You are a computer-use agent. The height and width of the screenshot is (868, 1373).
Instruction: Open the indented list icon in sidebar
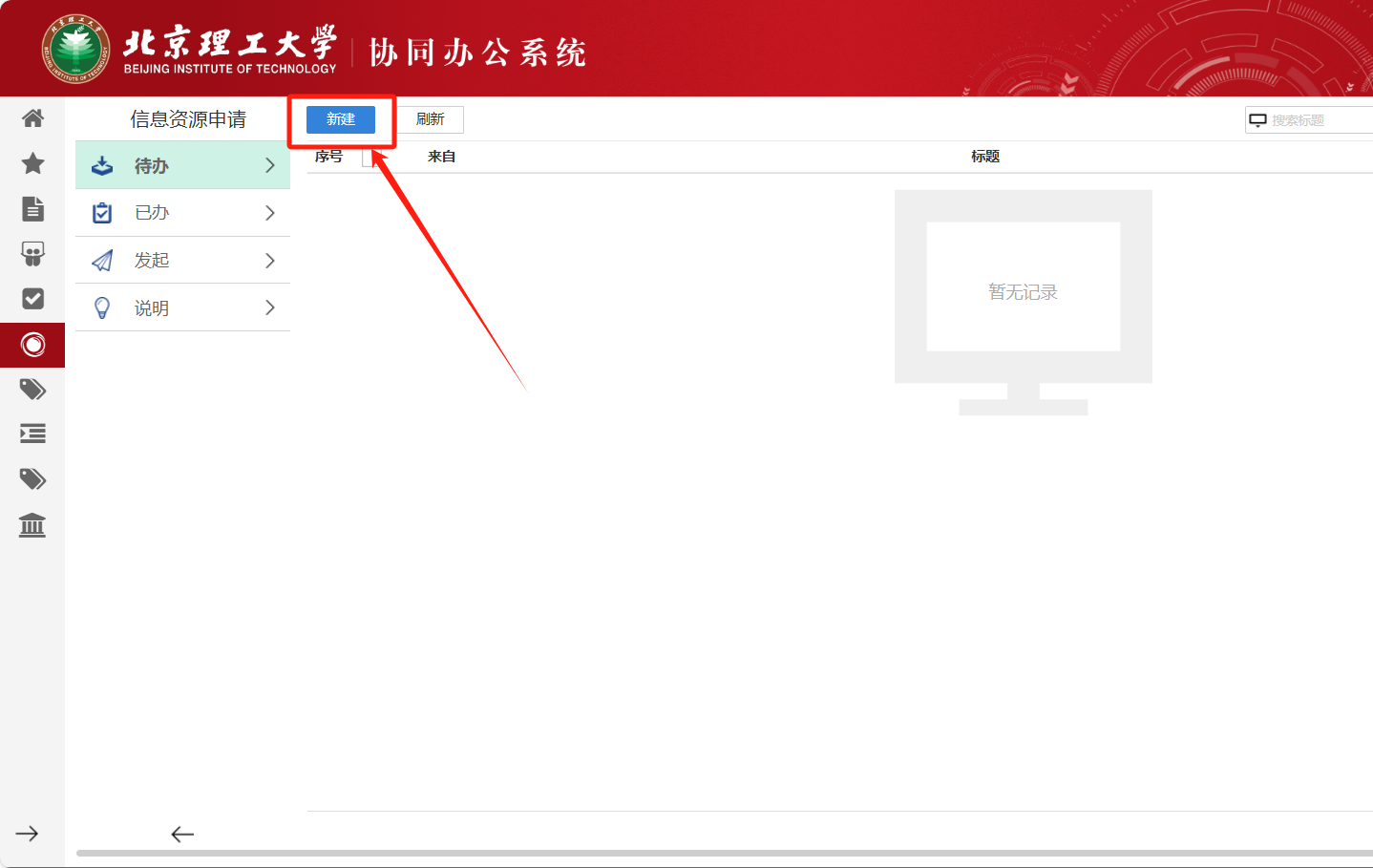pyautogui.click(x=32, y=434)
